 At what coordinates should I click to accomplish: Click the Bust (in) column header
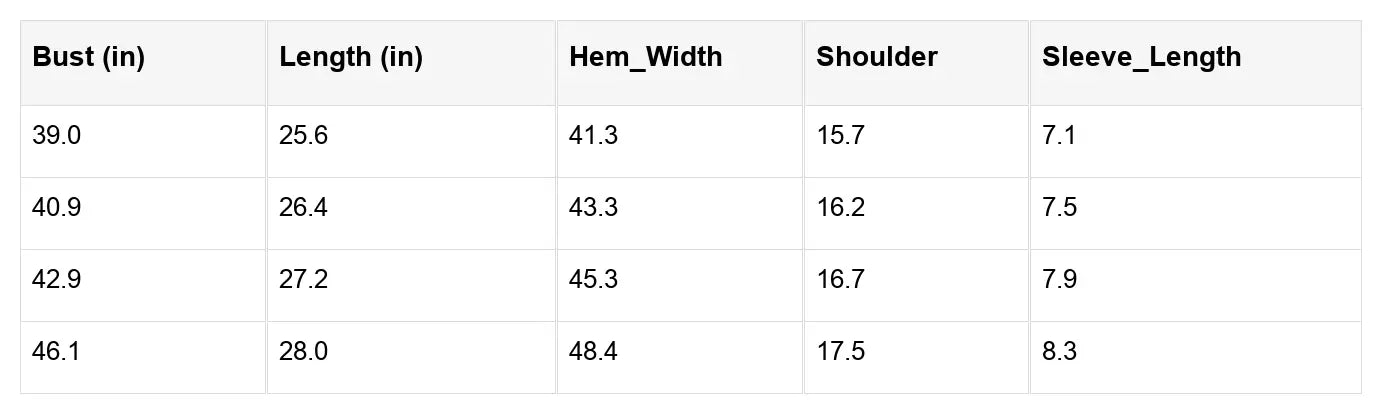point(89,57)
